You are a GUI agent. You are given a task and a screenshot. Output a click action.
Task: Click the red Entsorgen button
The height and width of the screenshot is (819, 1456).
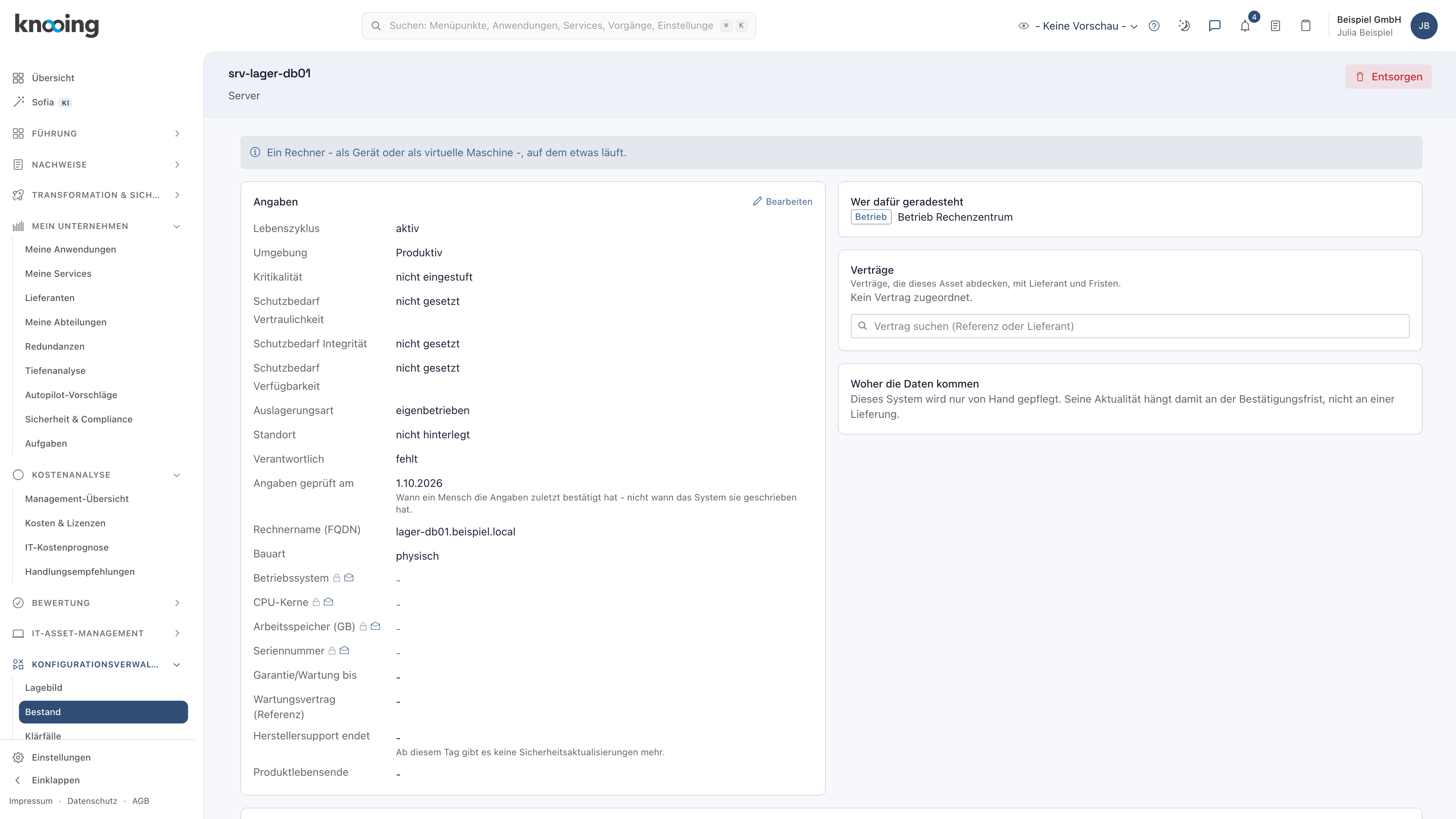(x=1388, y=77)
